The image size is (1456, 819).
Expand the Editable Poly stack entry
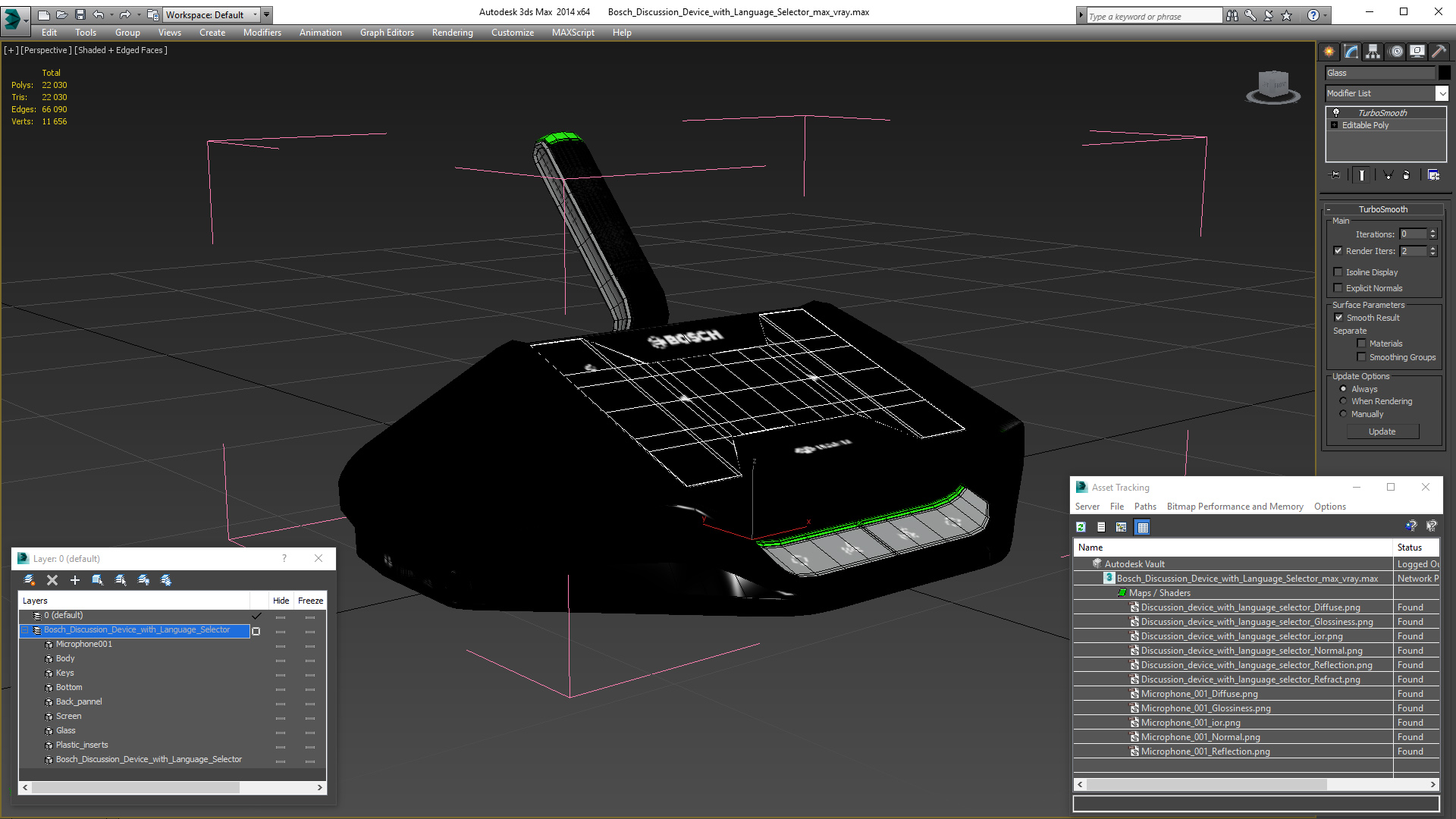pyautogui.click(x=1335, y=125)
